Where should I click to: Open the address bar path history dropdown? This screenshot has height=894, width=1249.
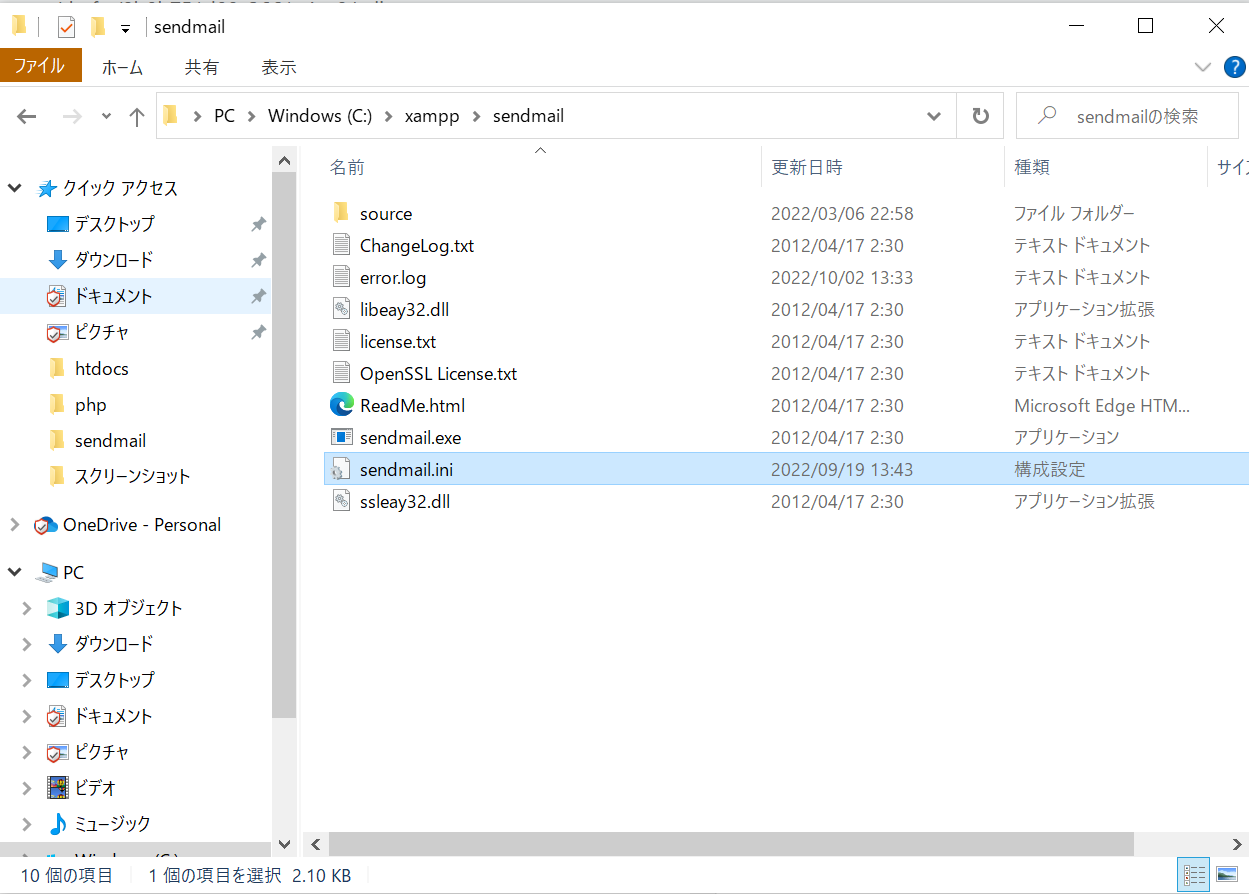coord(934,115)
